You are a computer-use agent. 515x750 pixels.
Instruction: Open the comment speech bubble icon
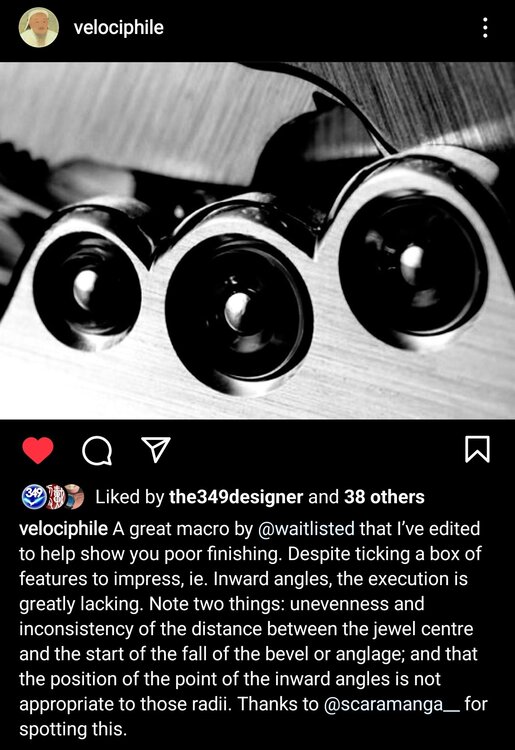pyautogui.click(x=97, y=451)
